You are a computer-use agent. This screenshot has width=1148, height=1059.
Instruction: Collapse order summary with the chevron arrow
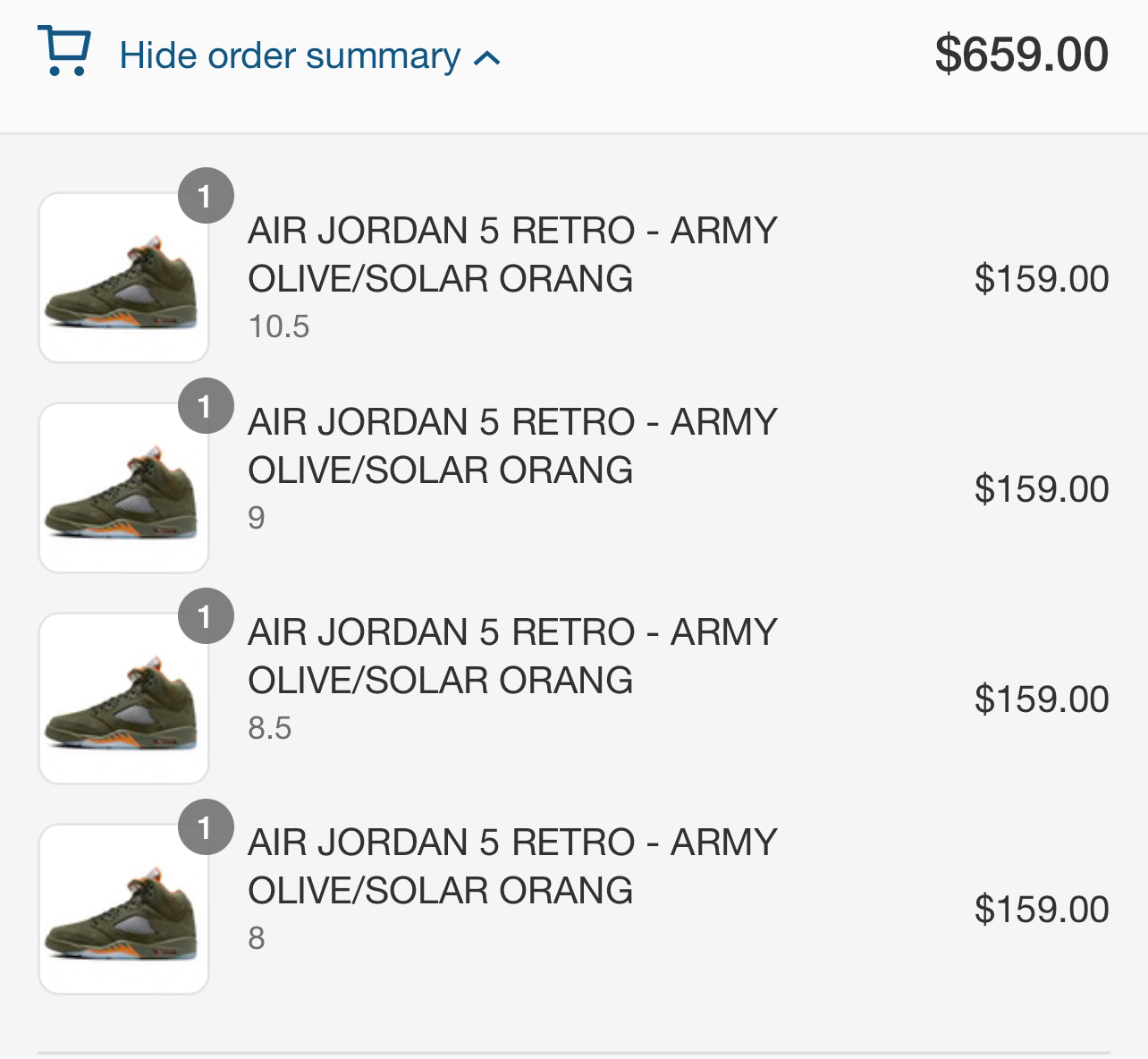point(487,59)
